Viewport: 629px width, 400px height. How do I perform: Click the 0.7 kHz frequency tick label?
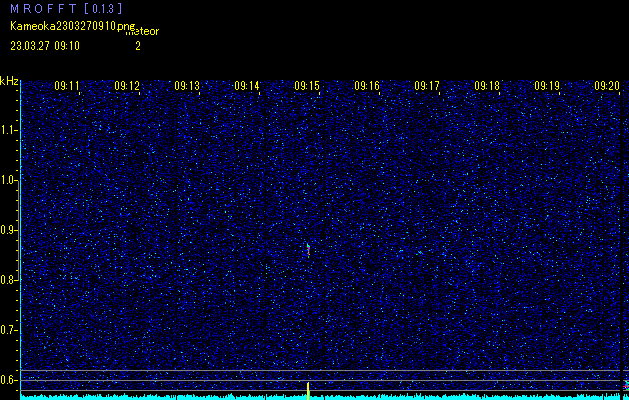pos(9,330)
